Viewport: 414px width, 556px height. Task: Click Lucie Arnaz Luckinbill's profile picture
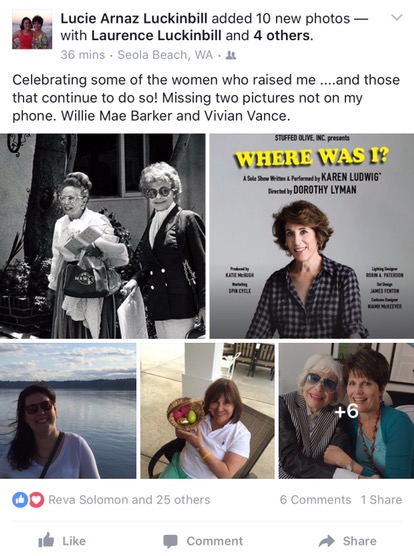32,29
